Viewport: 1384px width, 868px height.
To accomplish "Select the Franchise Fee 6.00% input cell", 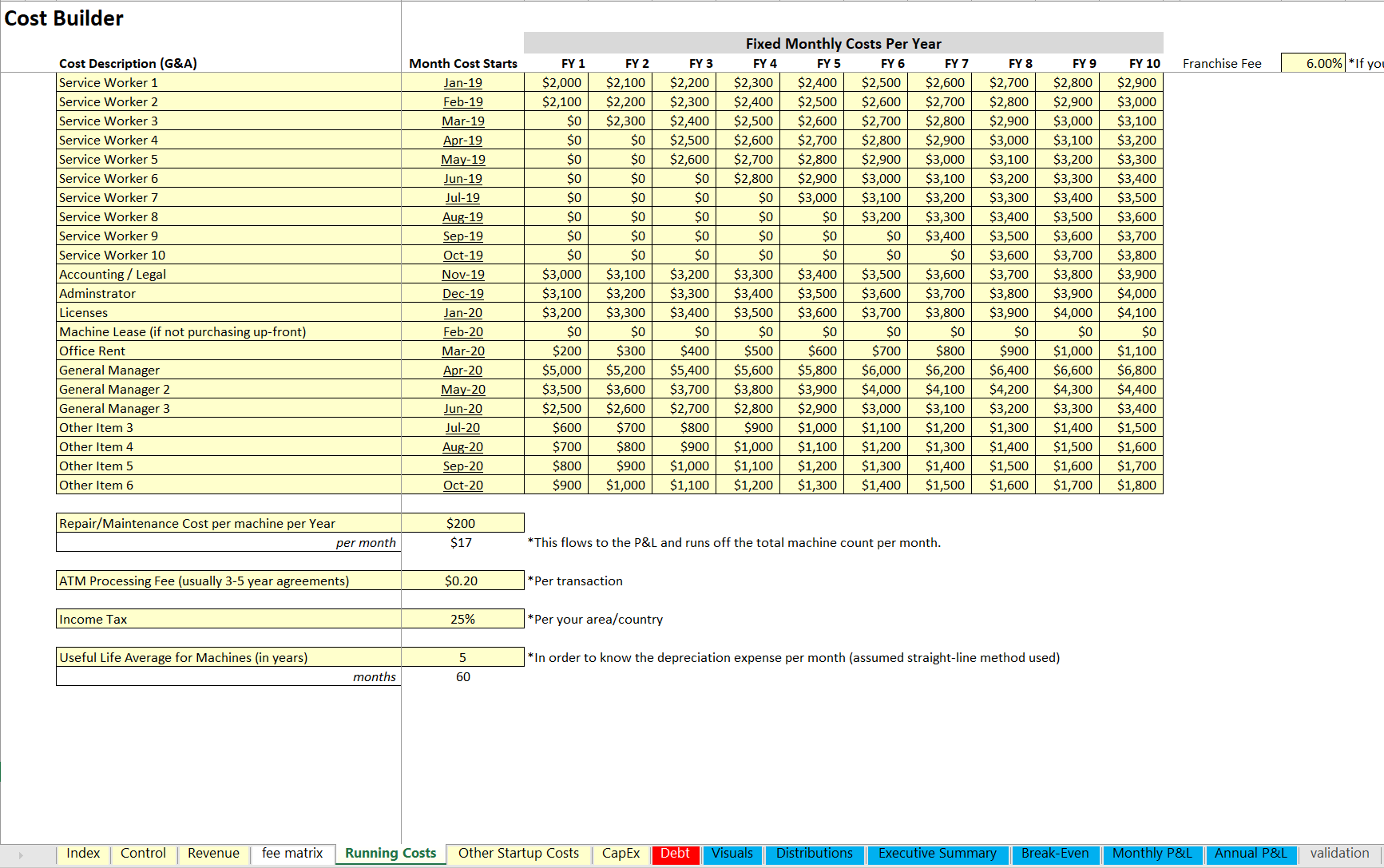I will pos(1313,63).
